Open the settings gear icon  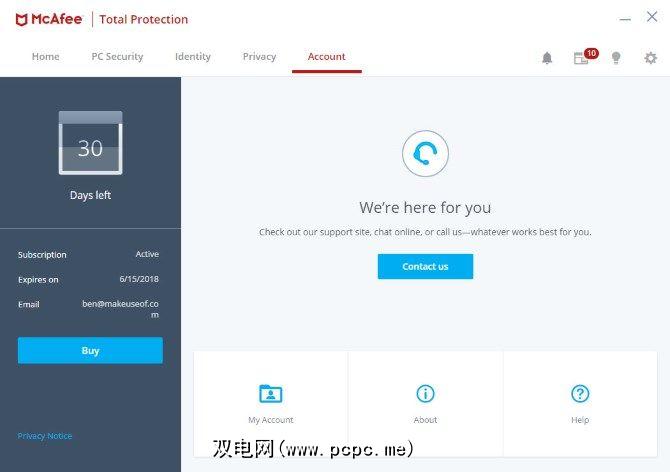point(650,58)
